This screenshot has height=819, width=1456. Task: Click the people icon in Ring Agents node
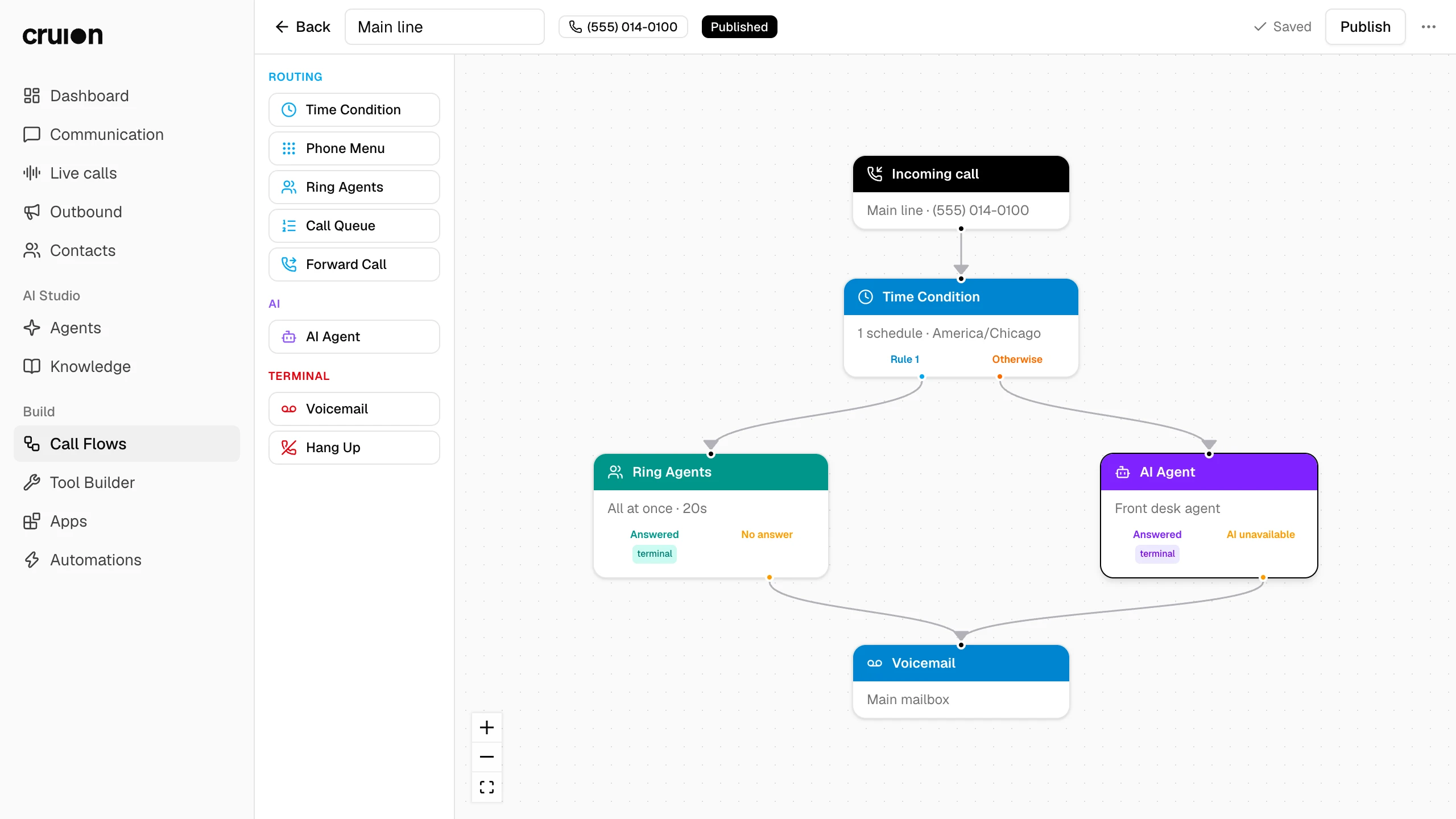615,472
